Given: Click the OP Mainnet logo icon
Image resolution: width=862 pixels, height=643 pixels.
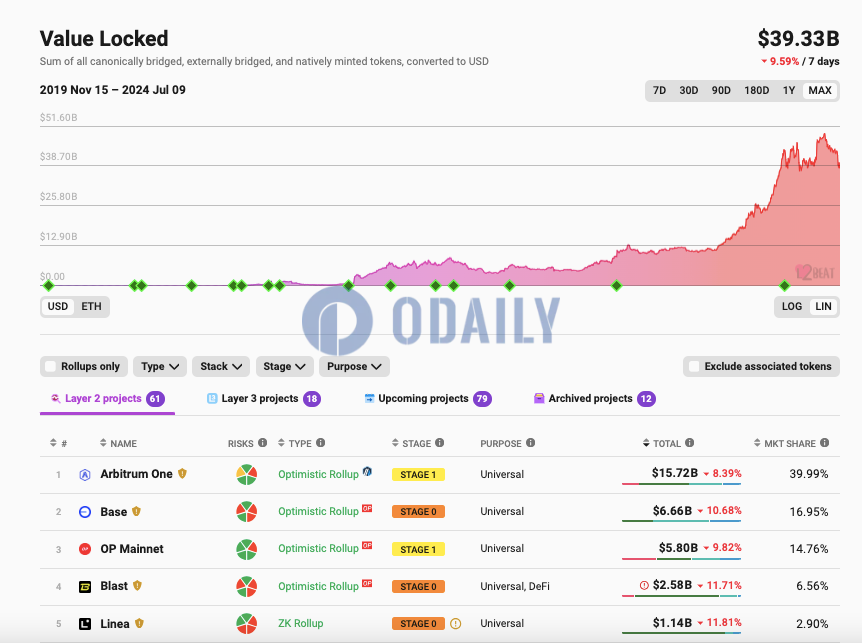Looking at the screenshot, I should click(x=85, y=549).
